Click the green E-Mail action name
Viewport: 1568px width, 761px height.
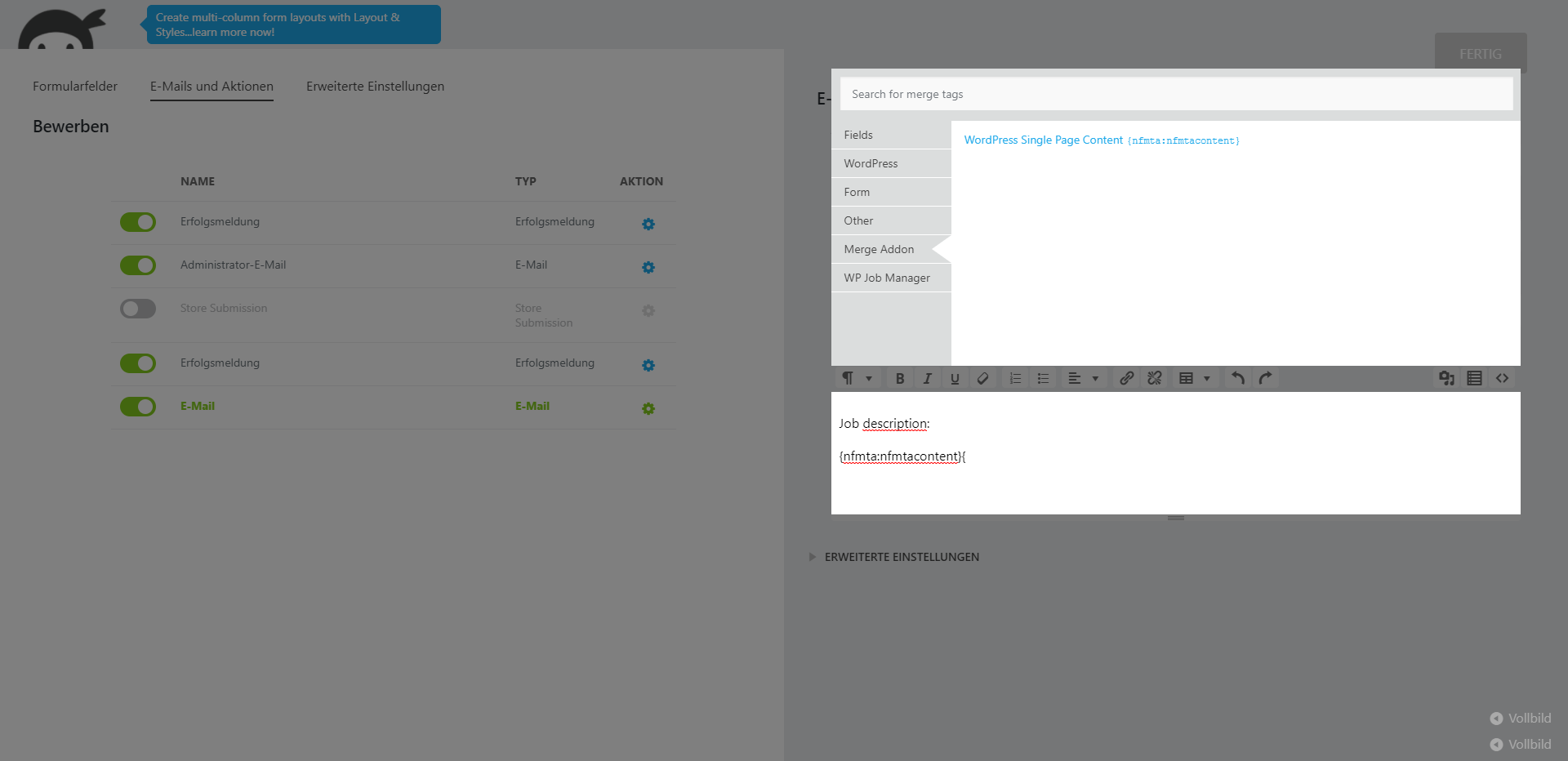(x=198, y=407)
